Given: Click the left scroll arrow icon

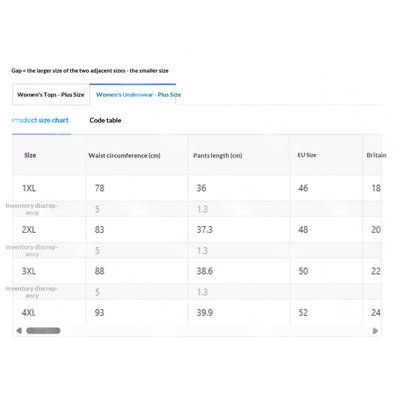Looking at the screenshot, I should coord(19,331).
